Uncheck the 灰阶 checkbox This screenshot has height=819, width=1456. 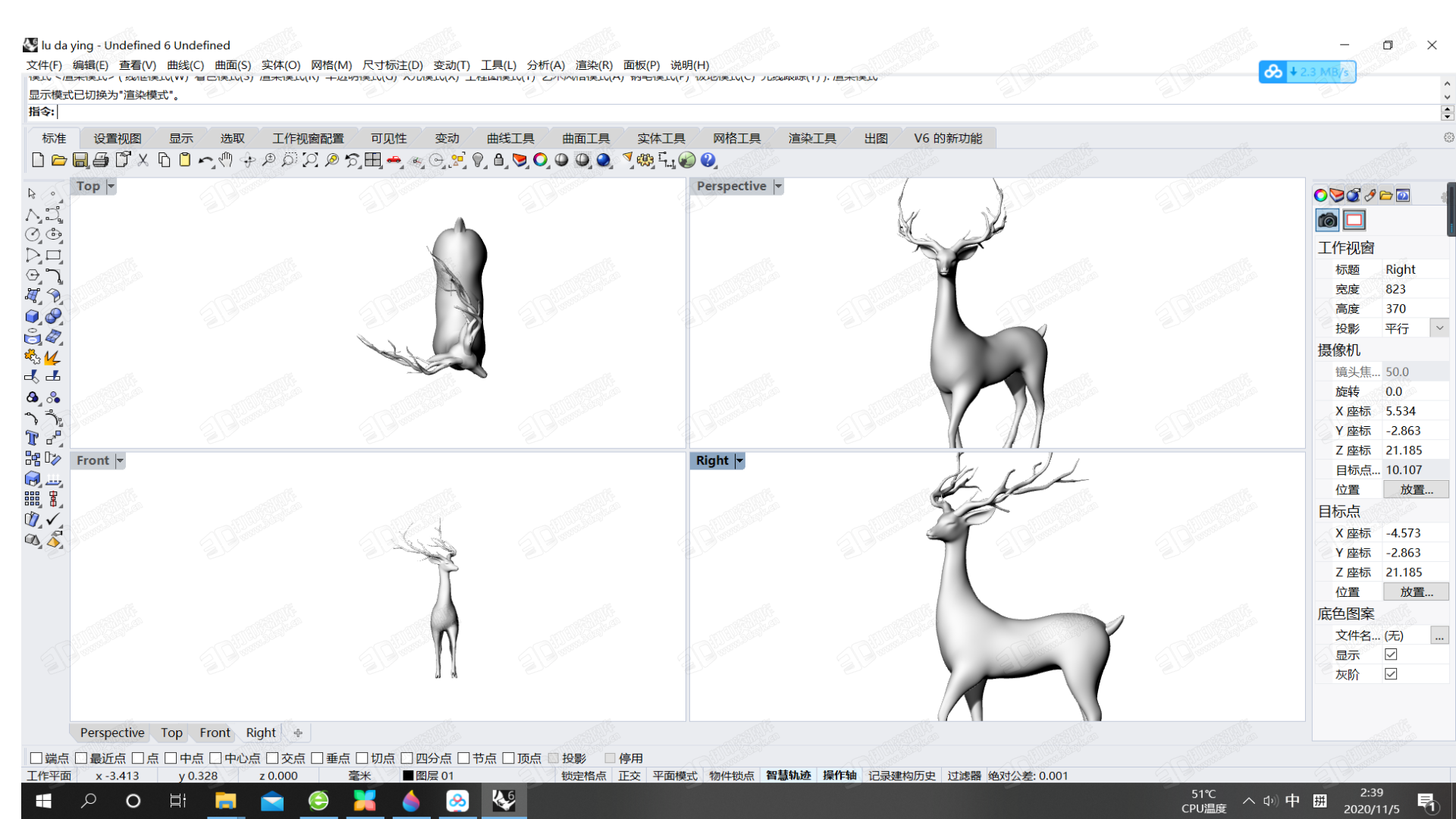click(1391, 674)
